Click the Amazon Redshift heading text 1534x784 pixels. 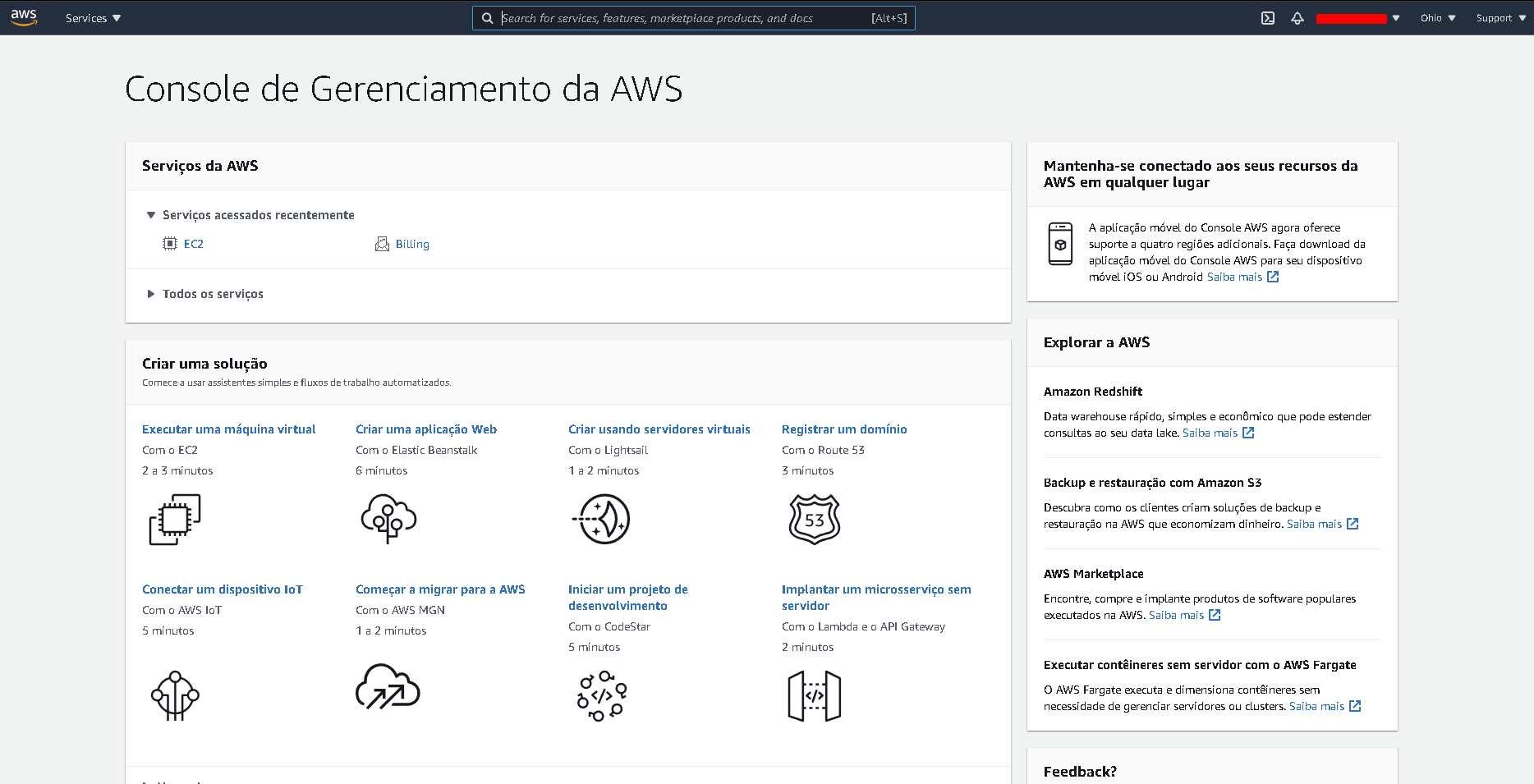[1093, 392]
